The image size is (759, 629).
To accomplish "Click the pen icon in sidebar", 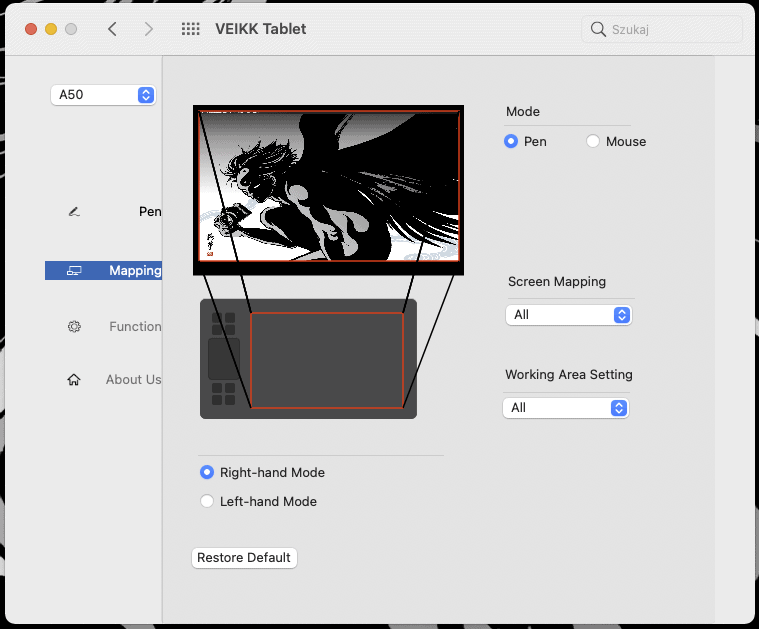I will pos(74,212).
